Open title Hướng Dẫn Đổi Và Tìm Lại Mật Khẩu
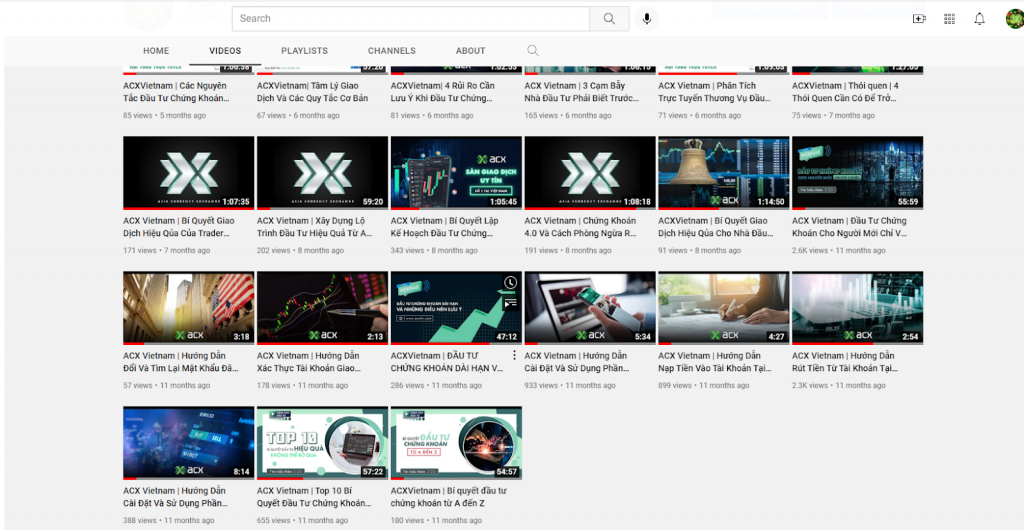The image size is (1024, 530). coord(180,362)
